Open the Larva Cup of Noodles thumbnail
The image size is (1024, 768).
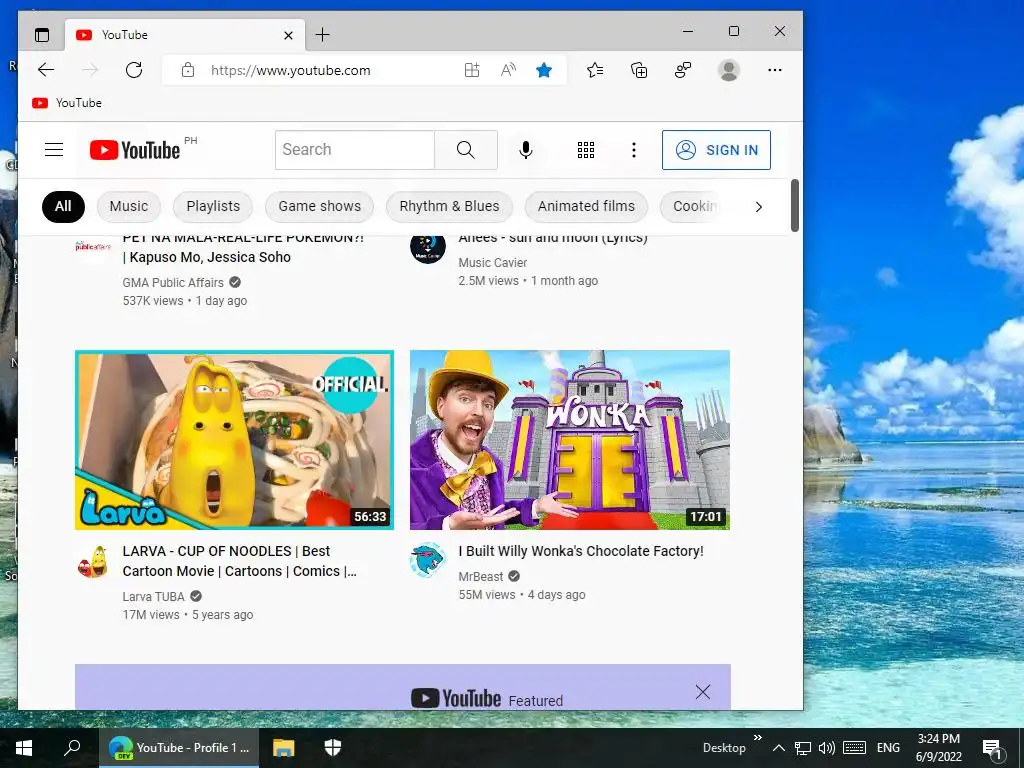pos(234,440)
